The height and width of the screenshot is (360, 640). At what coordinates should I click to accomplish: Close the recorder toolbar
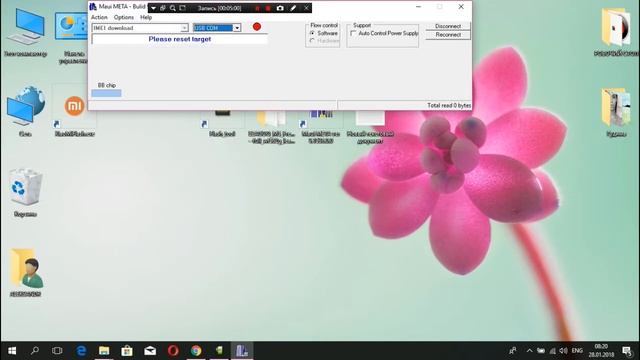[306, 8]
